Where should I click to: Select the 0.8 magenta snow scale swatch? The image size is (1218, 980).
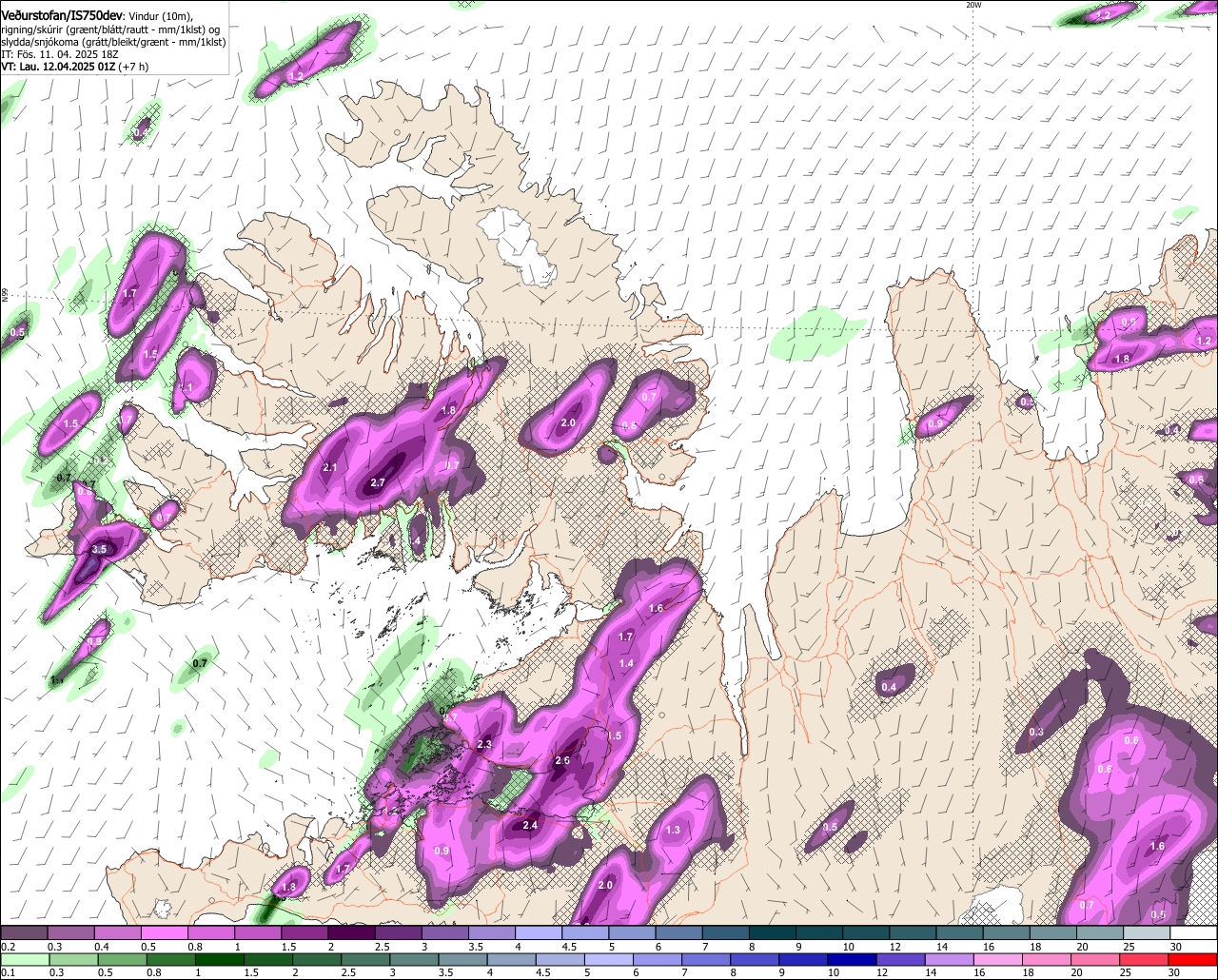click(210, 933)
